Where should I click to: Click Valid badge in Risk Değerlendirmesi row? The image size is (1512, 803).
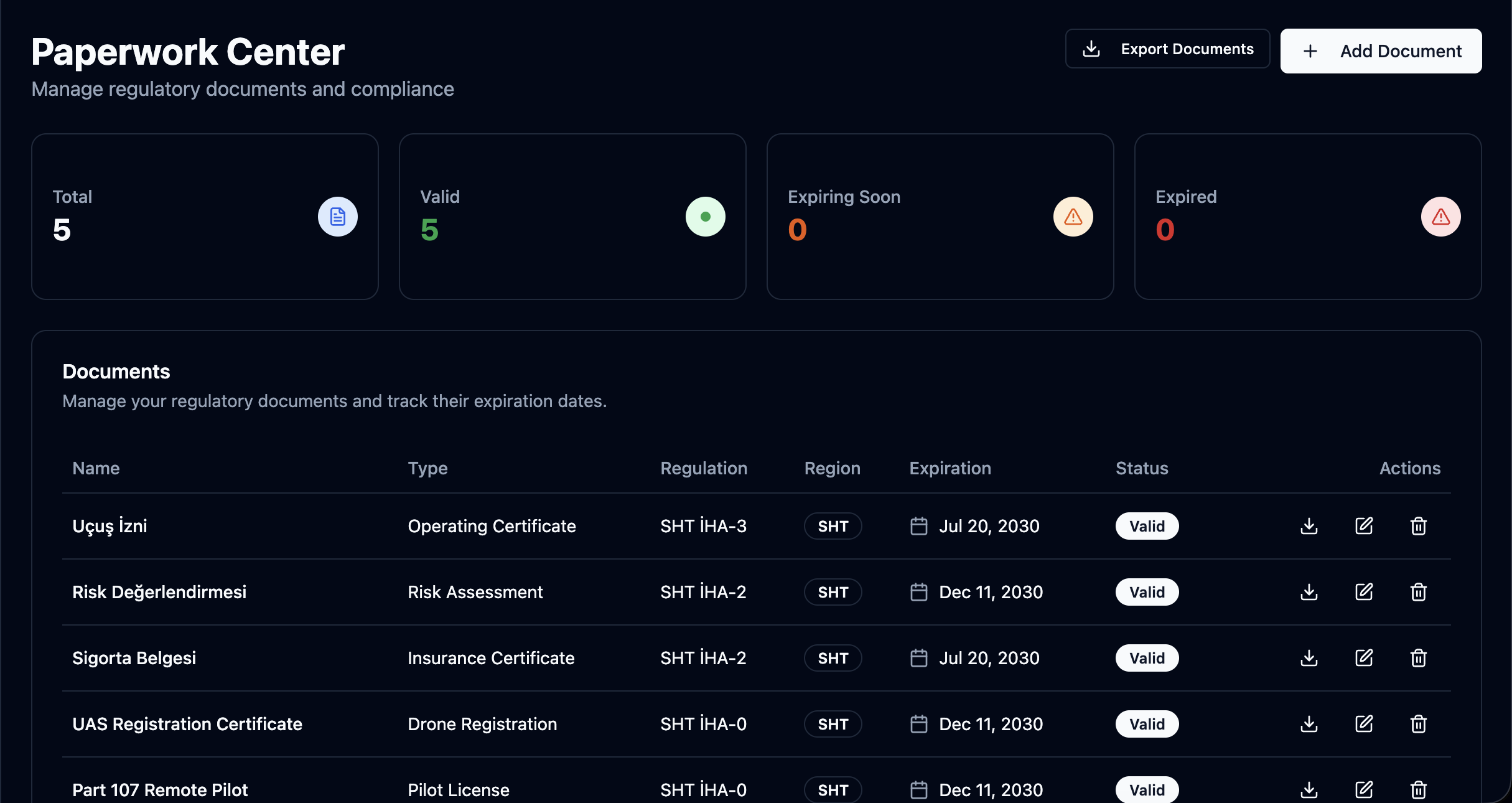point(1147,592)
